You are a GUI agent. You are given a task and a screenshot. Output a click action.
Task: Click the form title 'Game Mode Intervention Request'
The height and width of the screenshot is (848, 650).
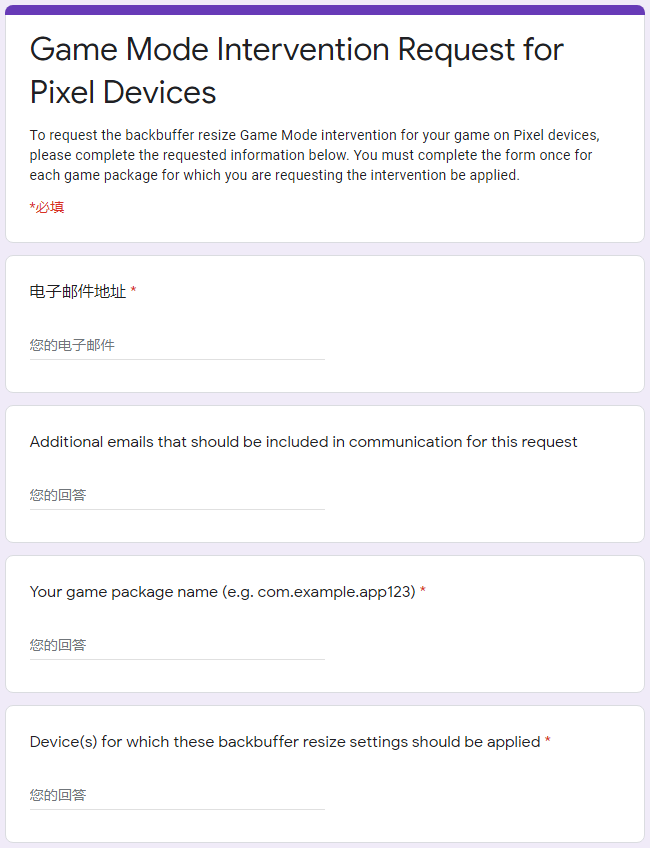(296, 49)
